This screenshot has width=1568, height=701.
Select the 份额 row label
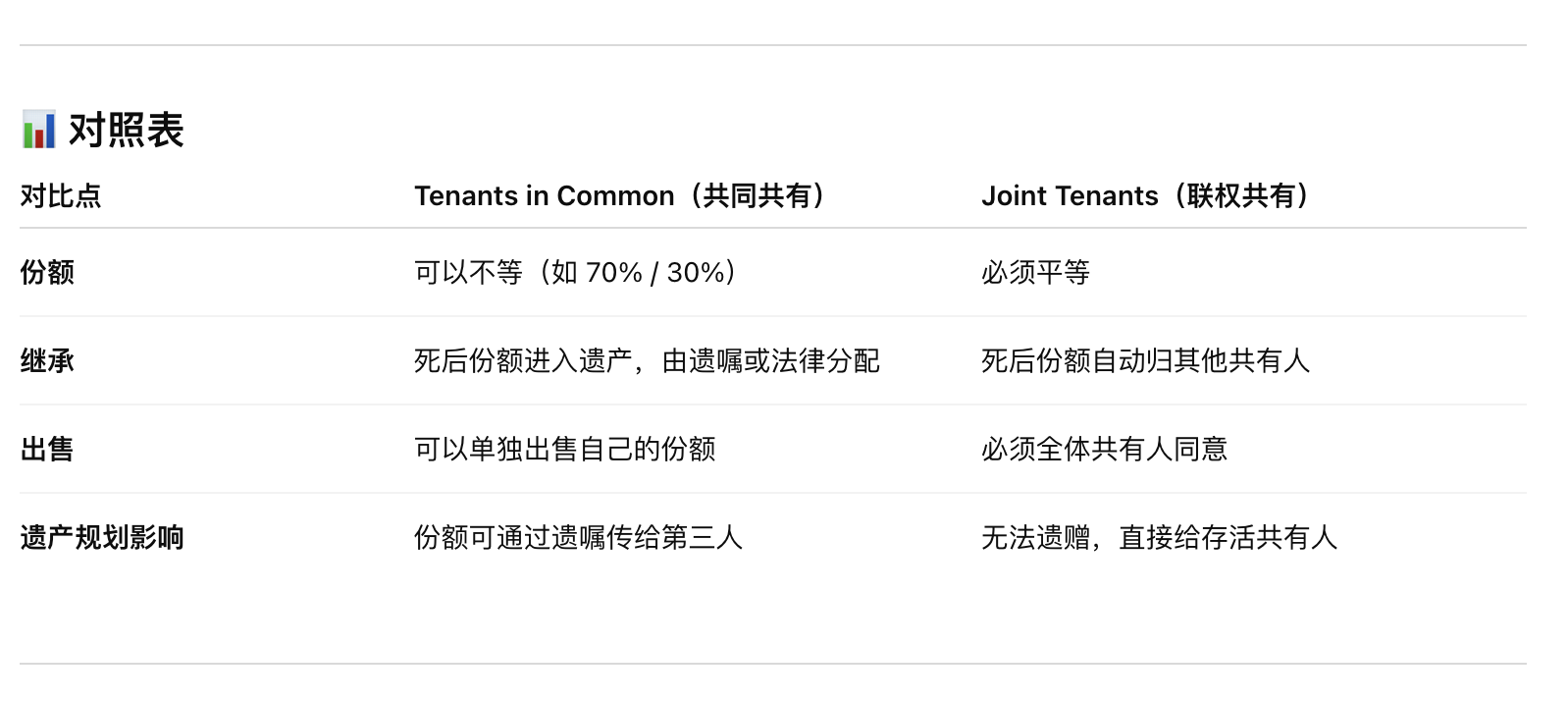47,272
